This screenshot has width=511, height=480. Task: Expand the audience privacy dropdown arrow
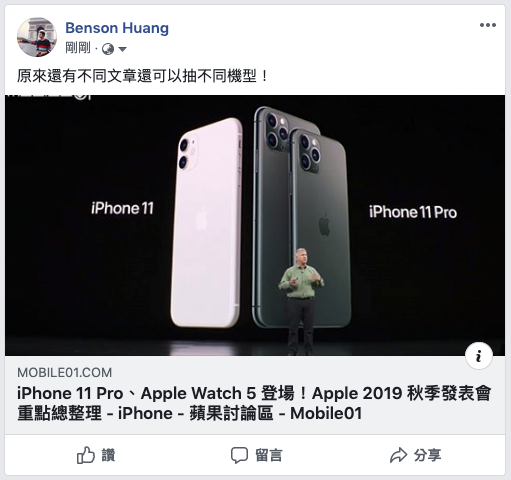122,50
